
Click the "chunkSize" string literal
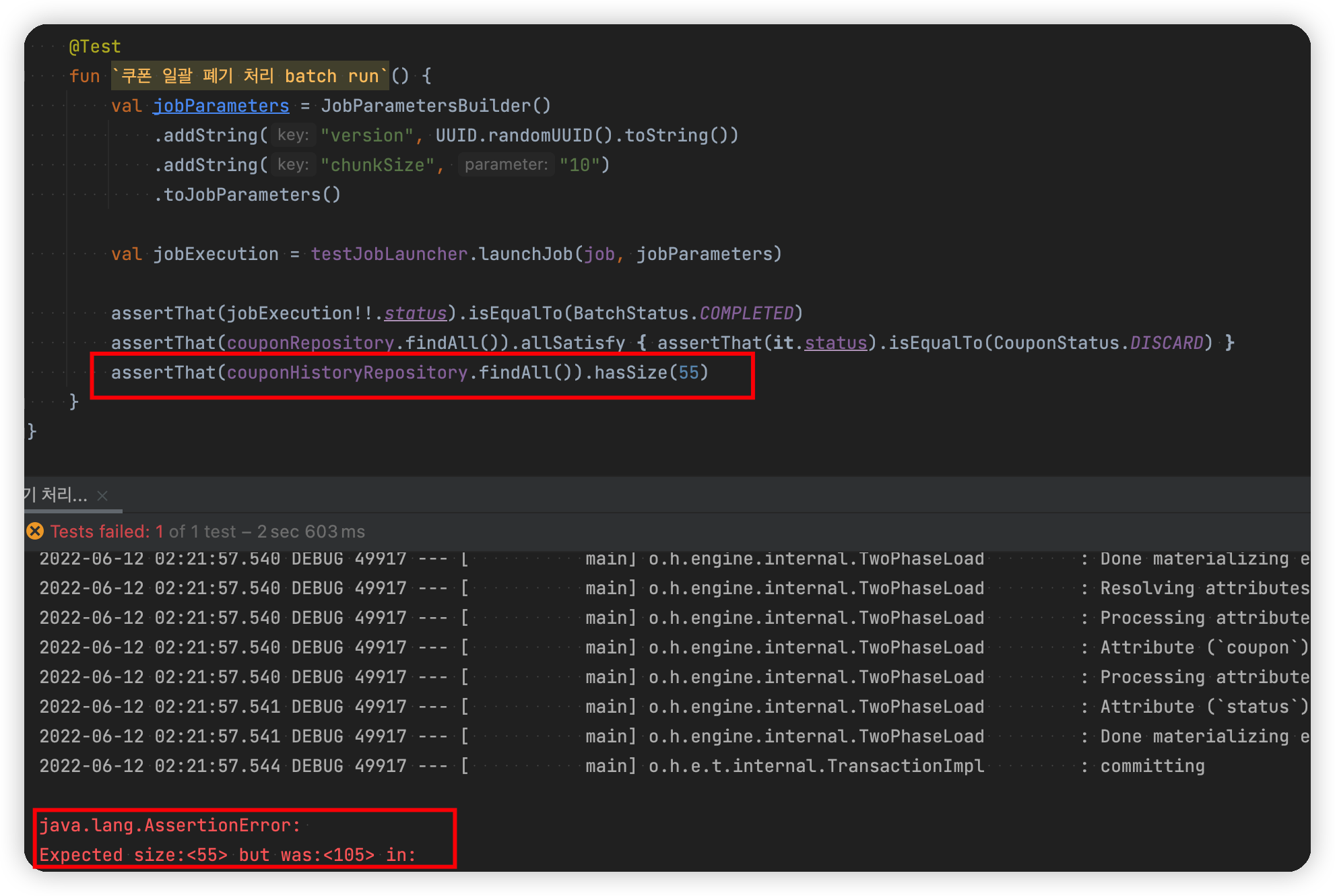pos(377,165)
